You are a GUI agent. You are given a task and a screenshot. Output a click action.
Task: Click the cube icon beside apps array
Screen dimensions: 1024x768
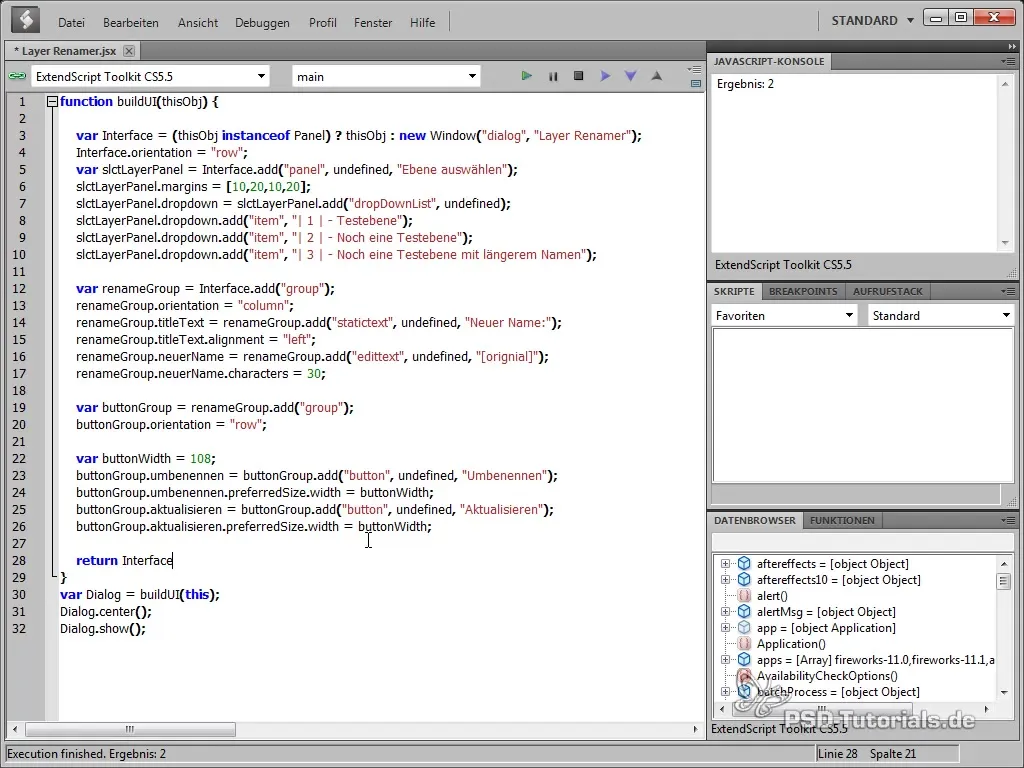click(x=744, y=660)
